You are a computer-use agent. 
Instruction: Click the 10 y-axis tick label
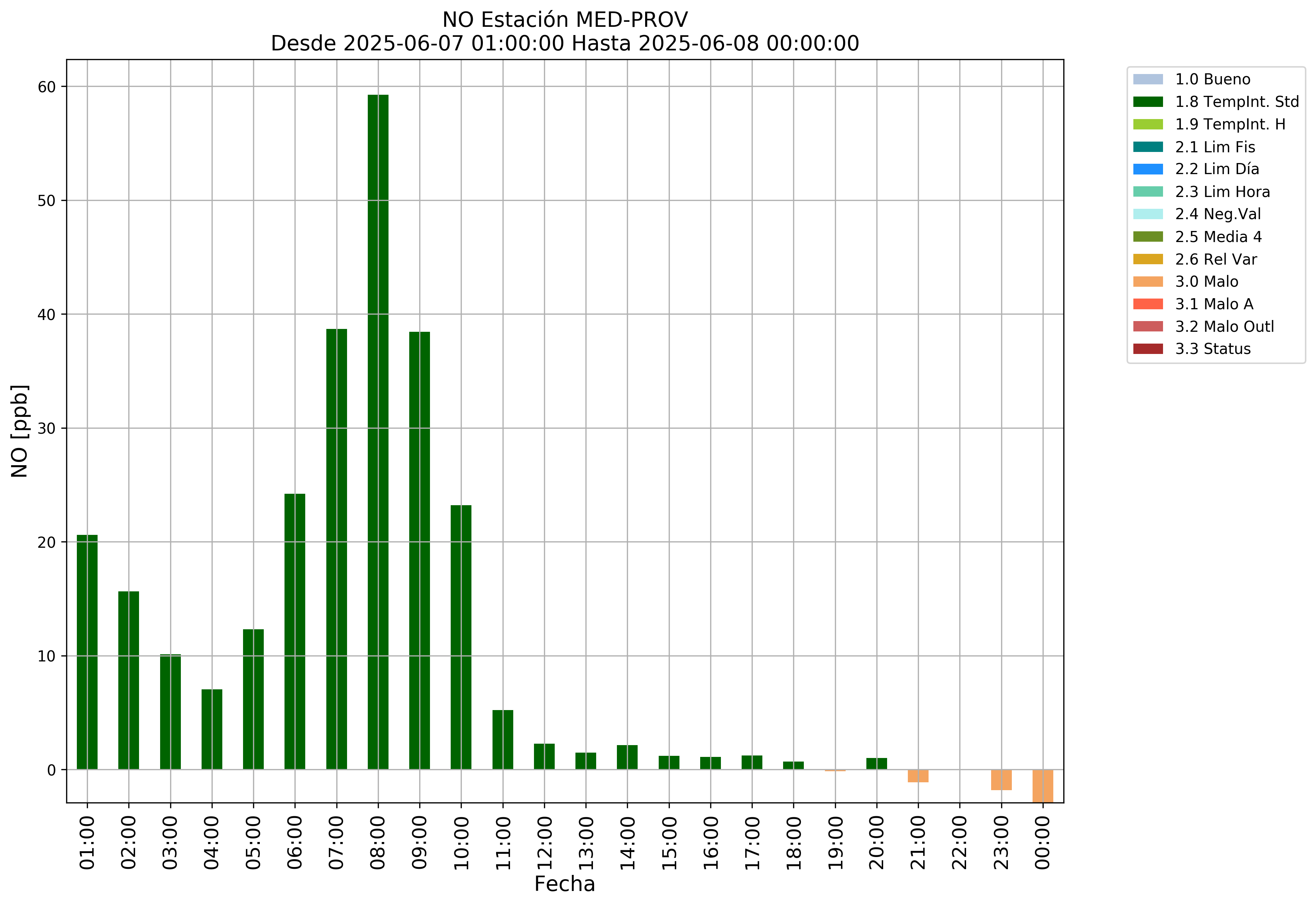pyautogui.click(x=47, y=656)
